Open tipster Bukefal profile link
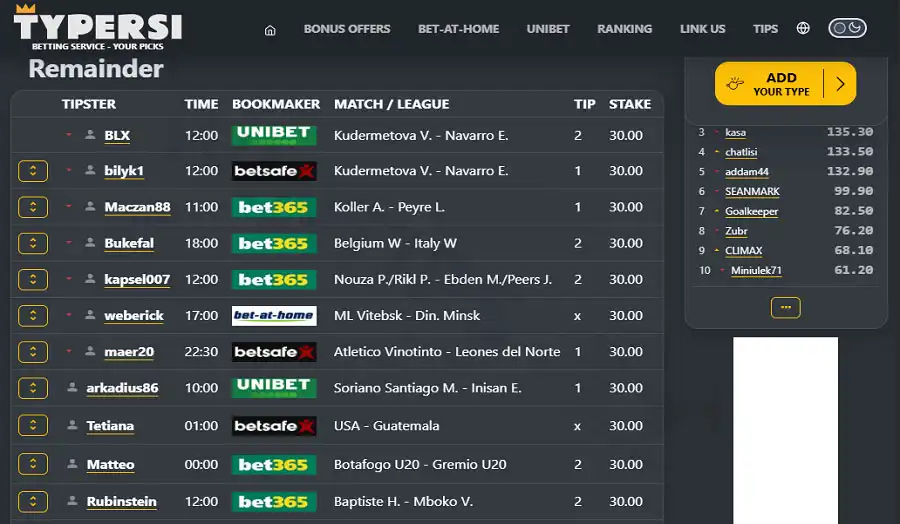This screenshot has height=524, width=900. (129, 243)
